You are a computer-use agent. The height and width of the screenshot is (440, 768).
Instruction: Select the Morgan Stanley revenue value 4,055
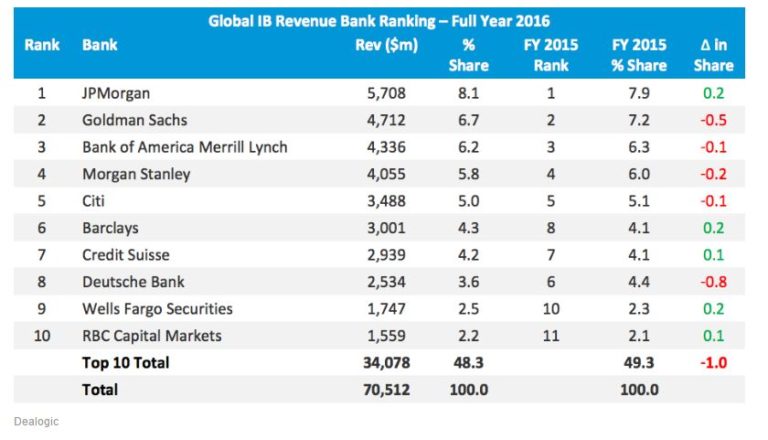tap(388, 173)
